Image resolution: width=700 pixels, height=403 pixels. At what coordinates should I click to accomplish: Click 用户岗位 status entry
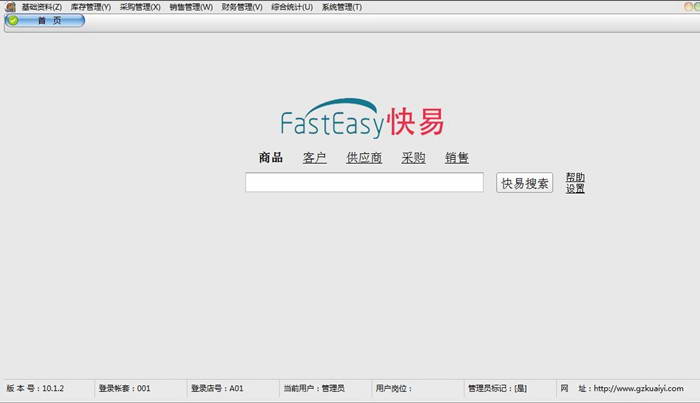pyautogui.click(x=394, y=388)
